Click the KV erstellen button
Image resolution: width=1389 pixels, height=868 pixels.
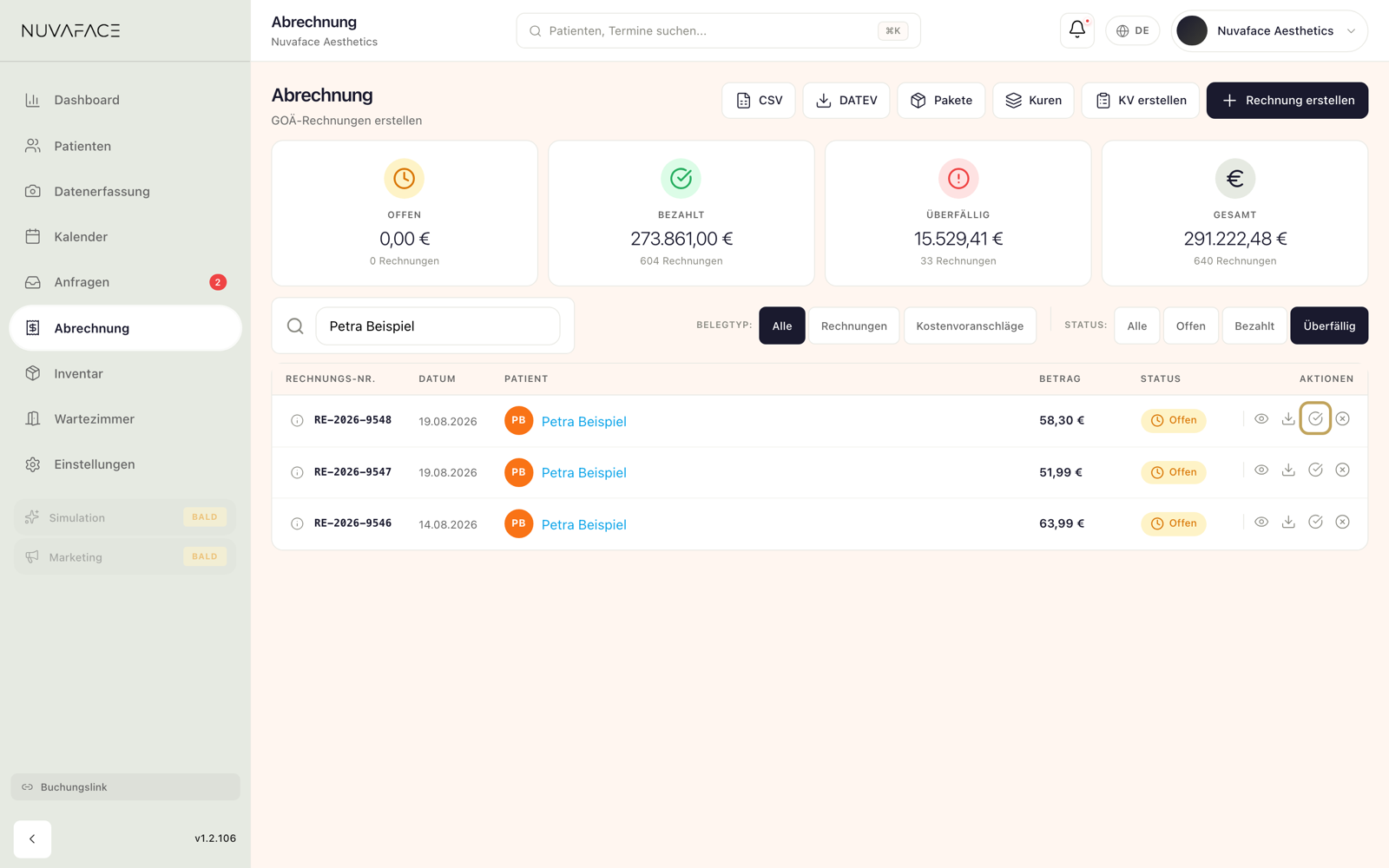point(1141,101)
